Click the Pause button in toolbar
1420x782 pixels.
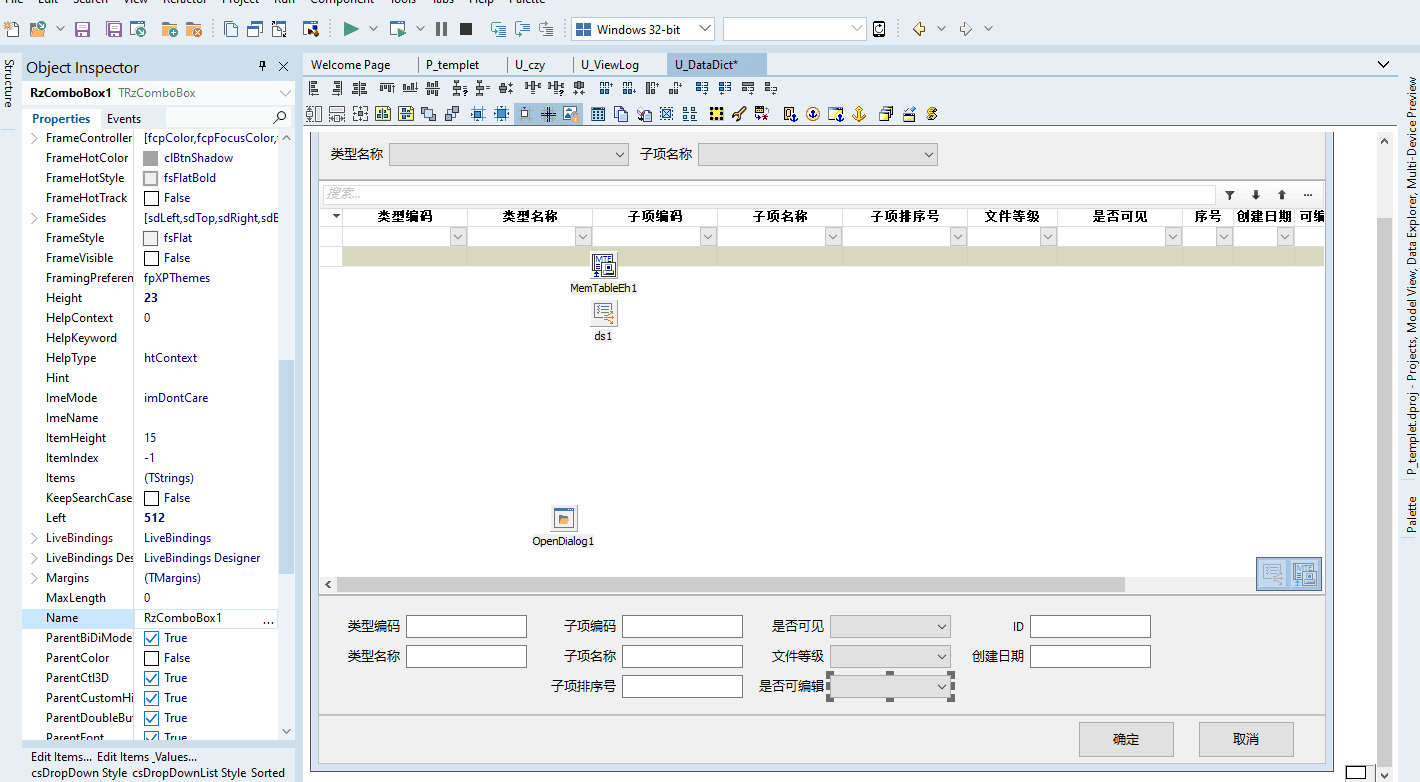441,29
